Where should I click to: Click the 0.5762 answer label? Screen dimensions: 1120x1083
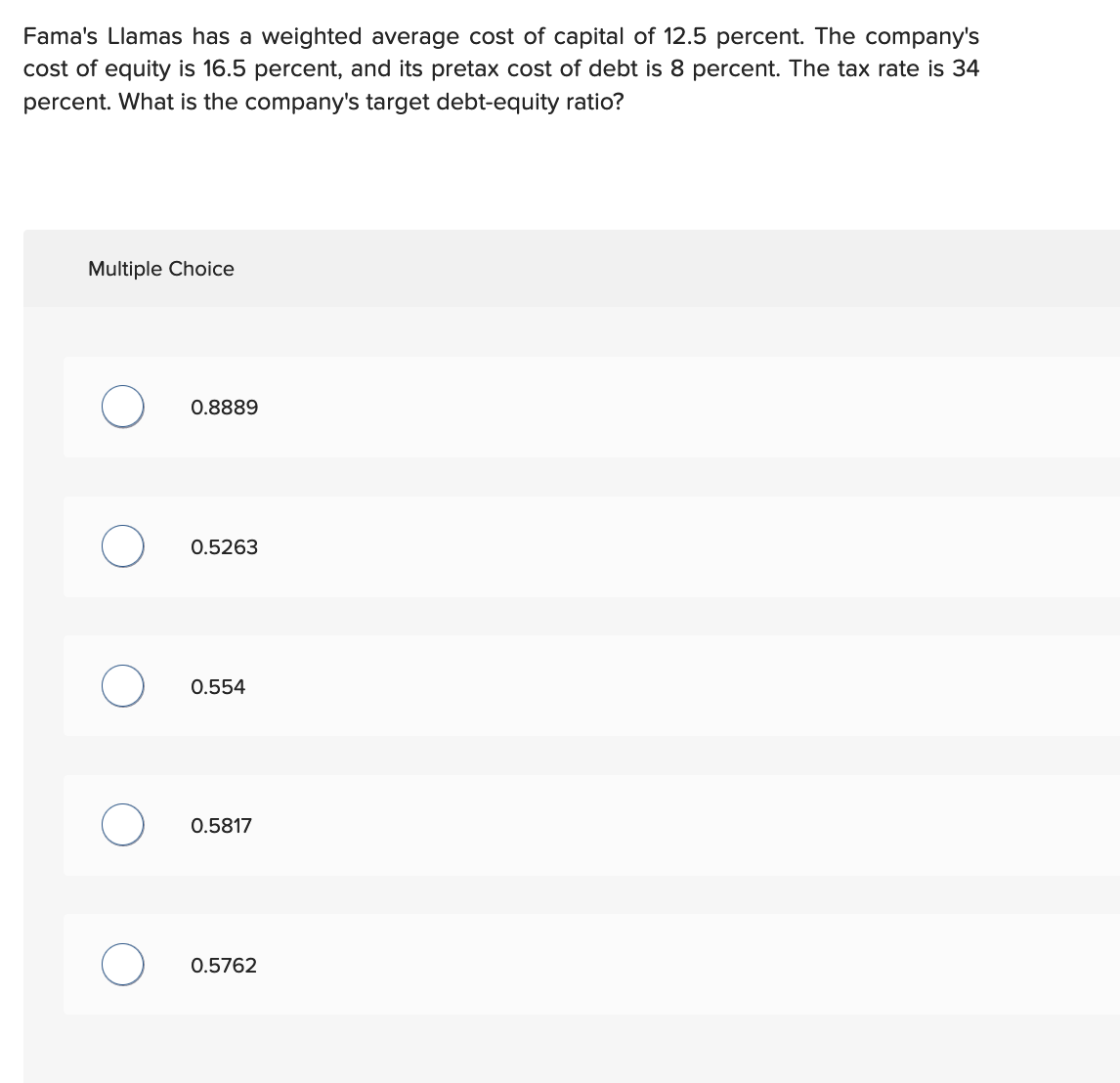click(224, 964)
